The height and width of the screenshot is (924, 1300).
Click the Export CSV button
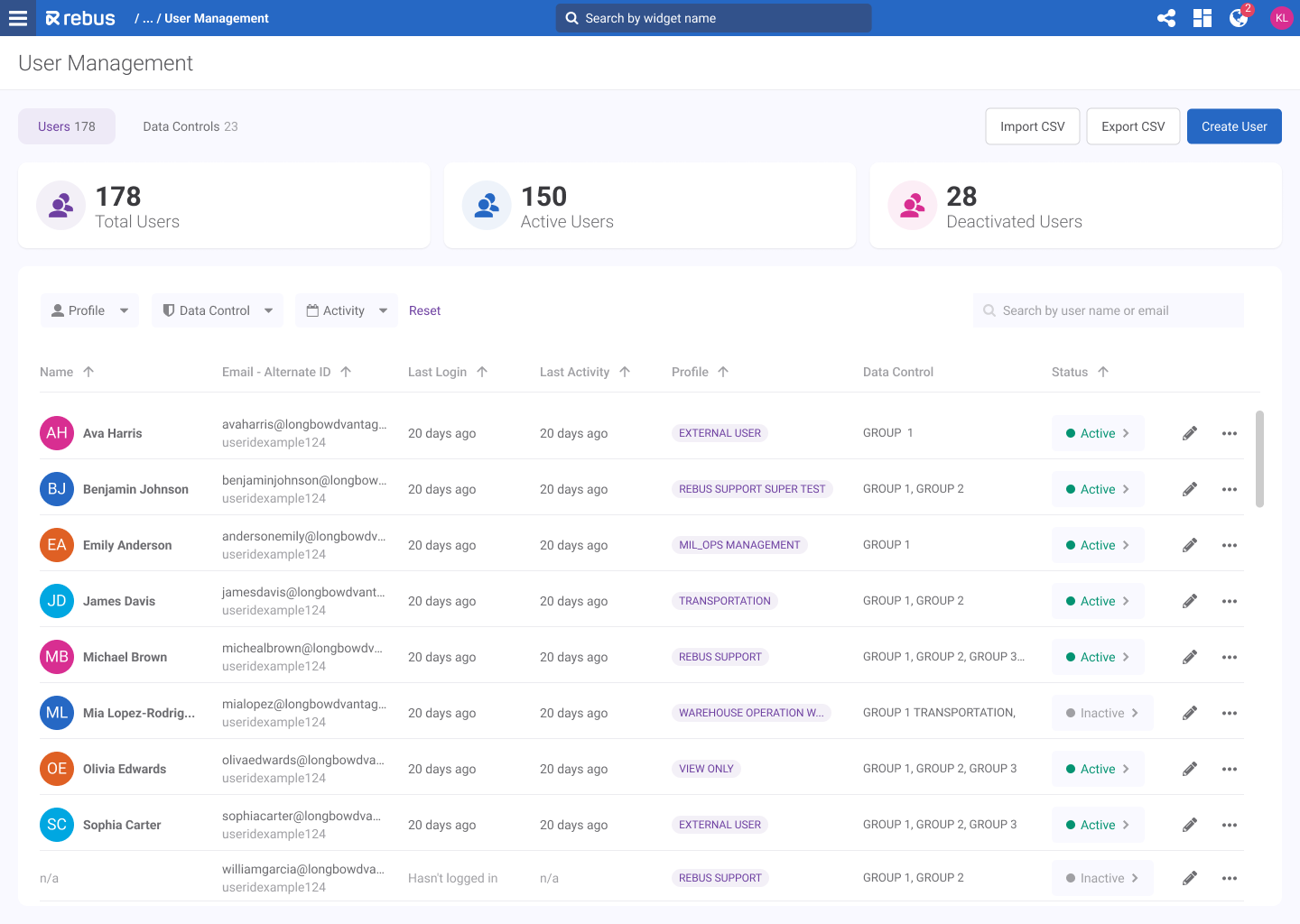coord(1133,126)
